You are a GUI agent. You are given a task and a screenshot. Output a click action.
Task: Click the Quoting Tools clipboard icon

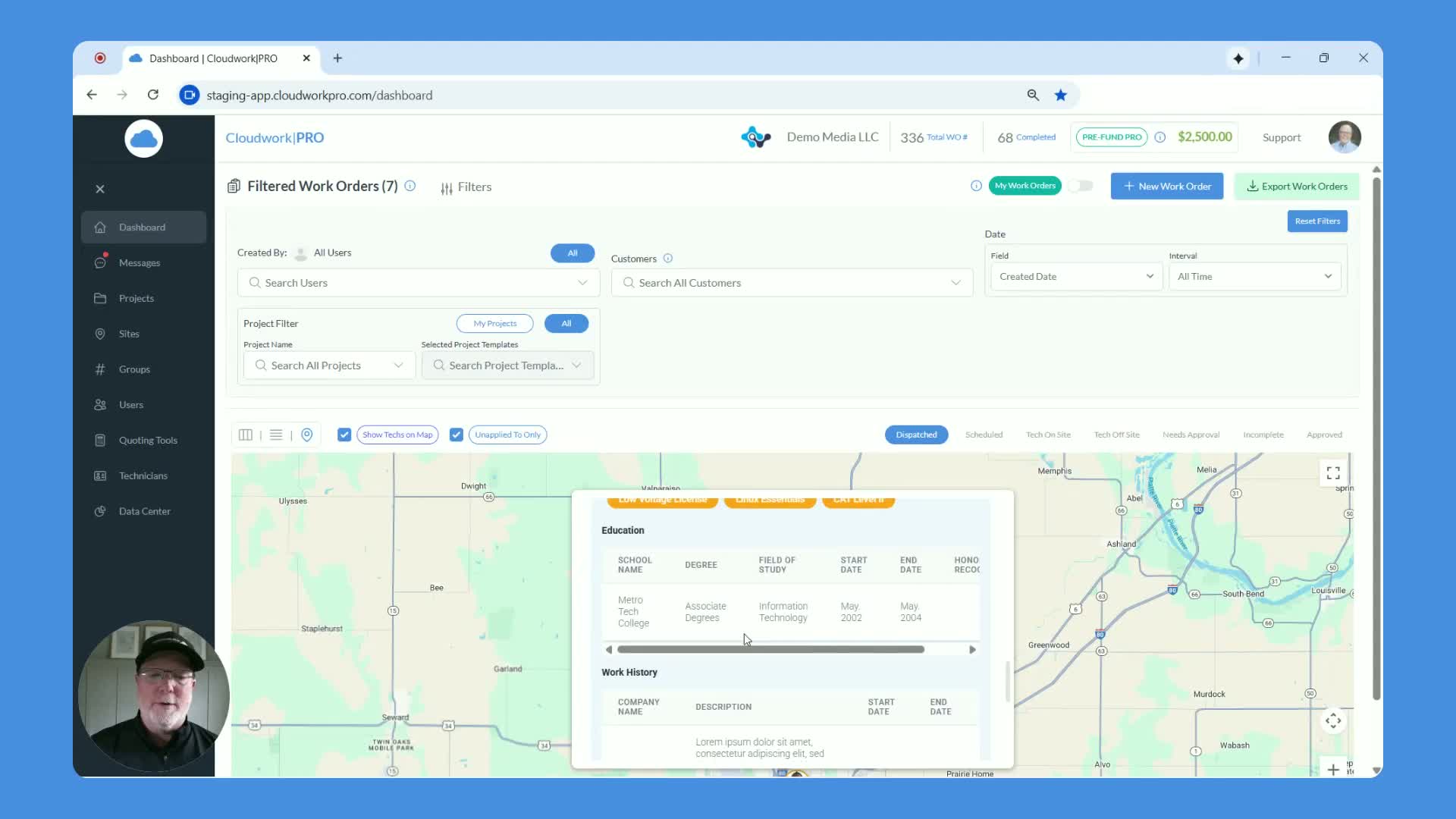pos(100,441)
